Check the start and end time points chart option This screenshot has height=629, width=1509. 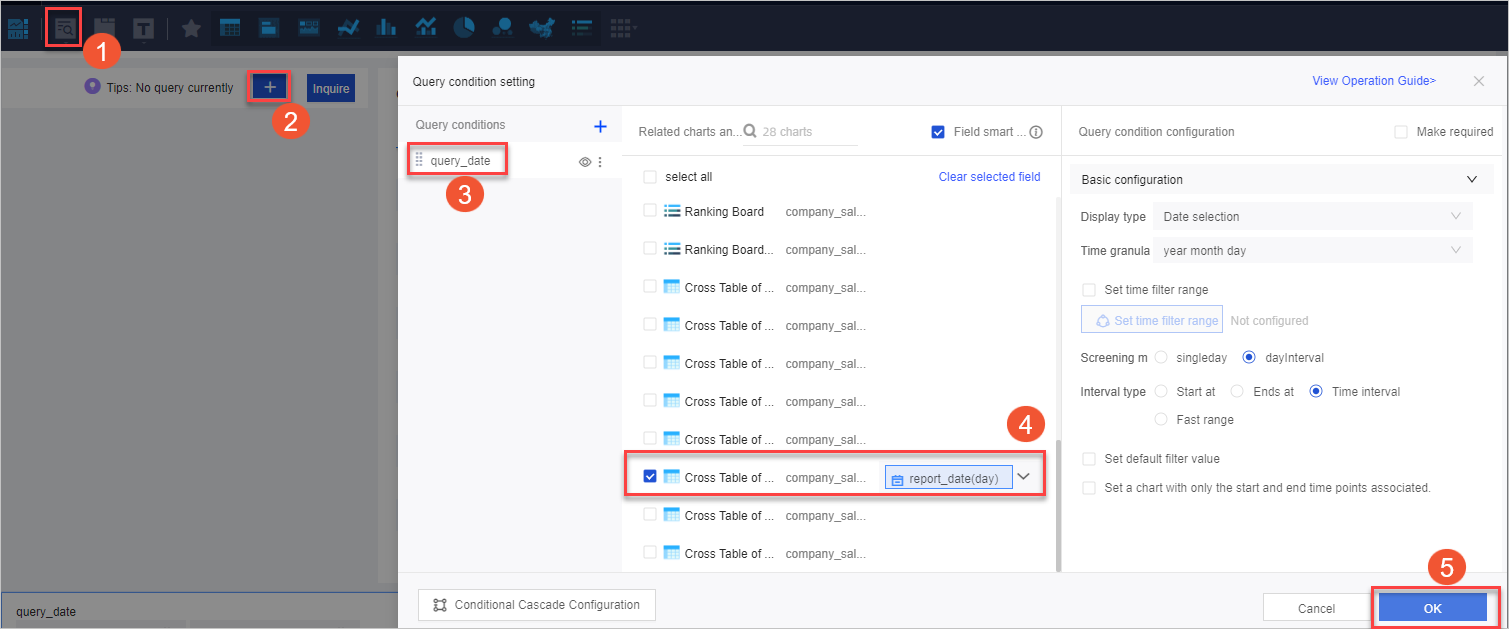click(x=1089, y=488)
